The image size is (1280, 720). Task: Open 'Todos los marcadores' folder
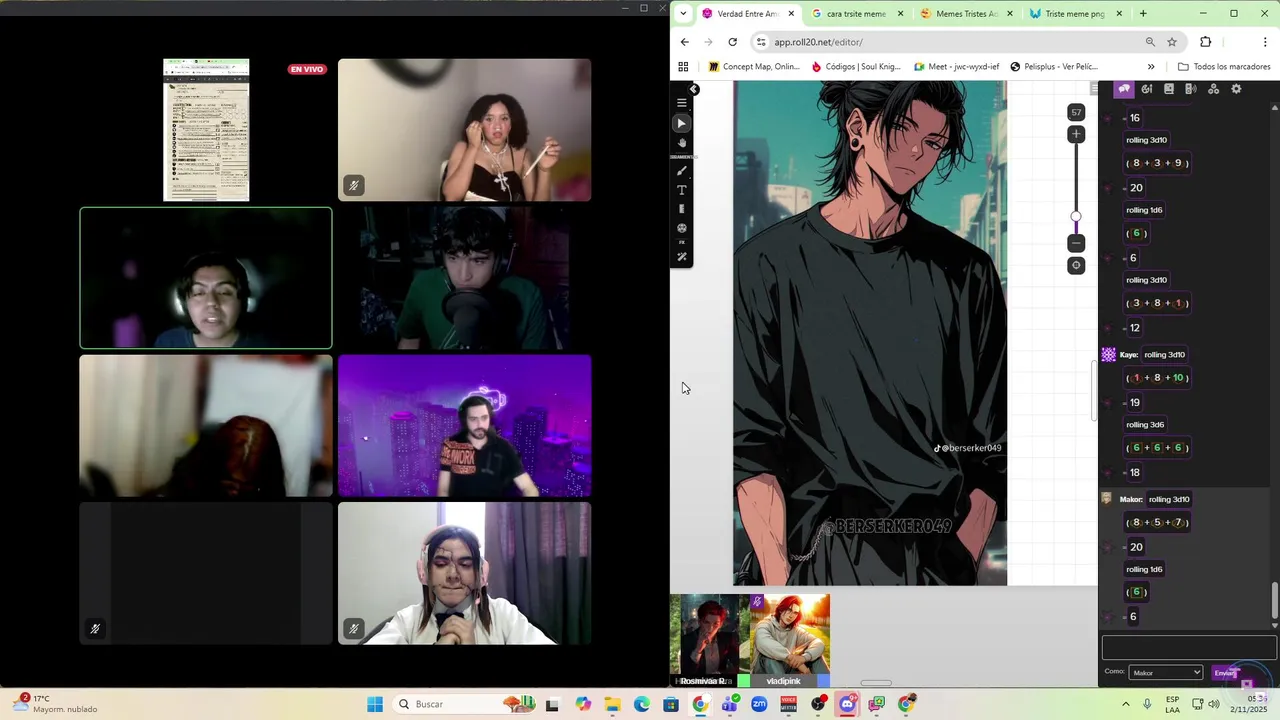click(x=1224, y=67)
